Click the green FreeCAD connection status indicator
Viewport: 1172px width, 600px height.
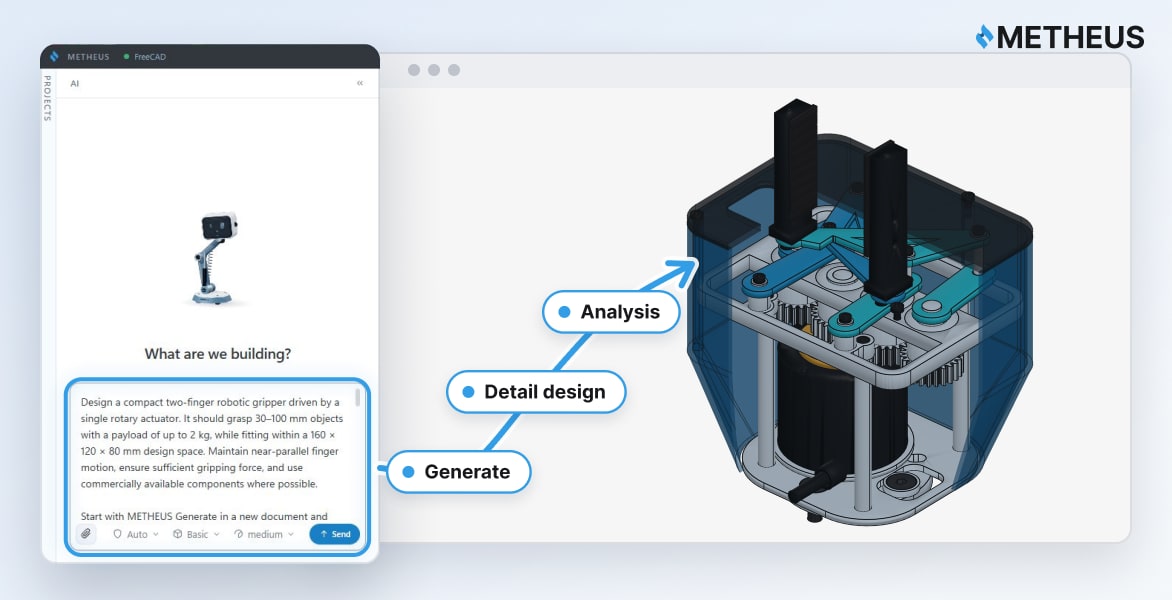click(x=126, y=57)
